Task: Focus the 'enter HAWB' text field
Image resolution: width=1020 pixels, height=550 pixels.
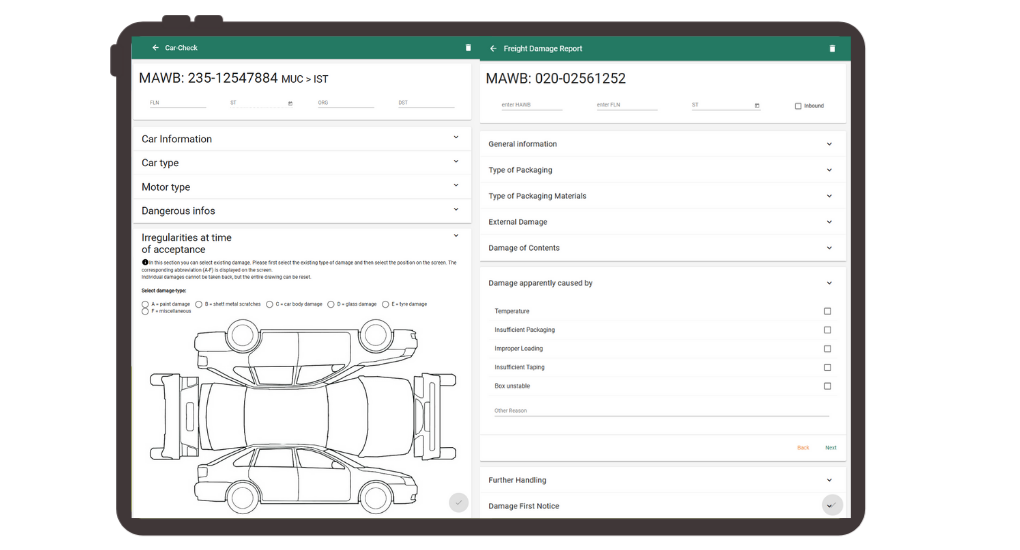Action: pyautogui.click(x=531, y=105)
